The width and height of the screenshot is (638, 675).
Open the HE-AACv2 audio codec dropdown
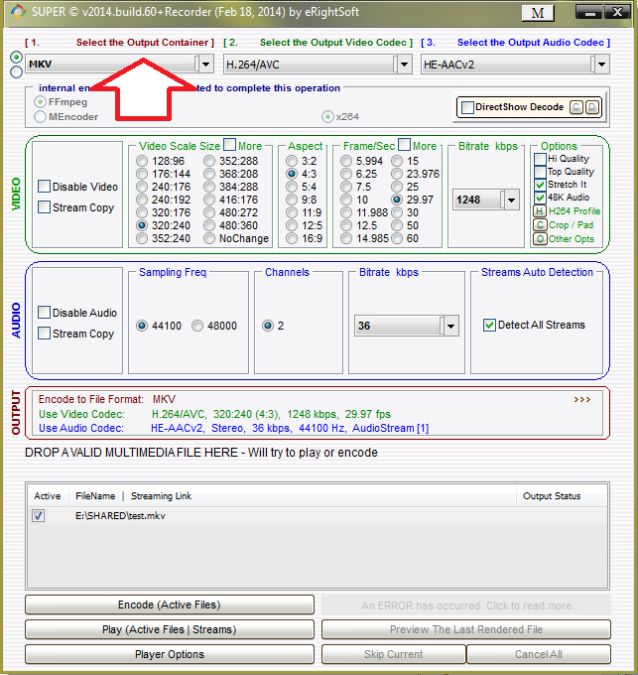[600, 63]
